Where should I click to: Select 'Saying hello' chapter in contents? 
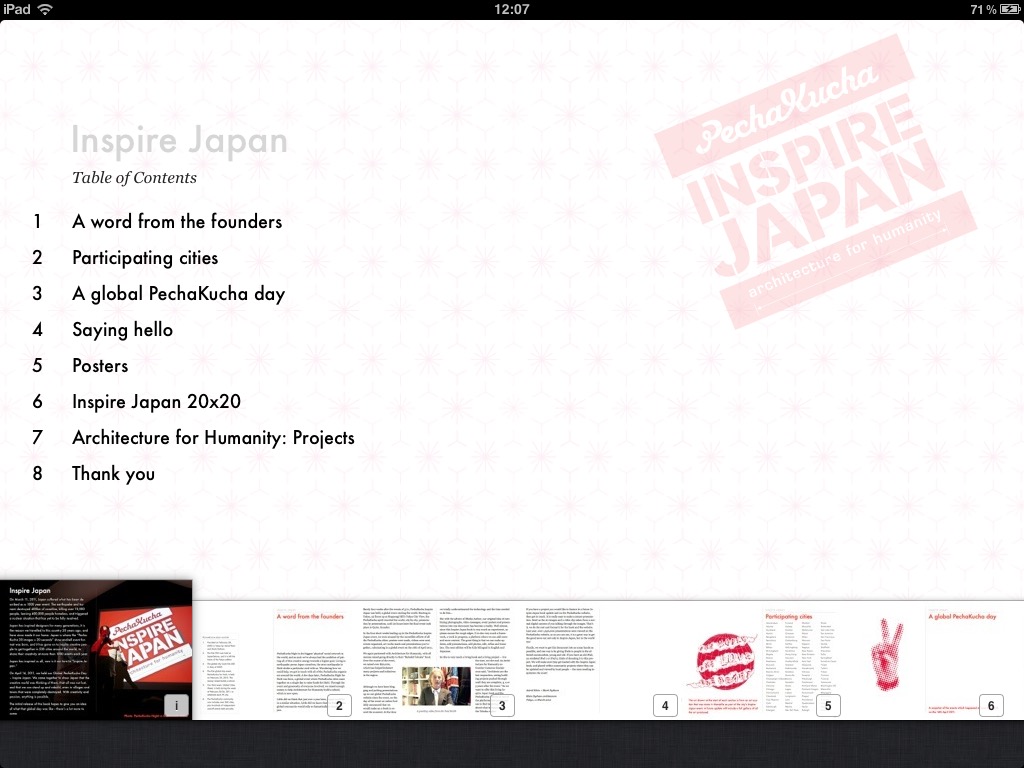(122, 330)
